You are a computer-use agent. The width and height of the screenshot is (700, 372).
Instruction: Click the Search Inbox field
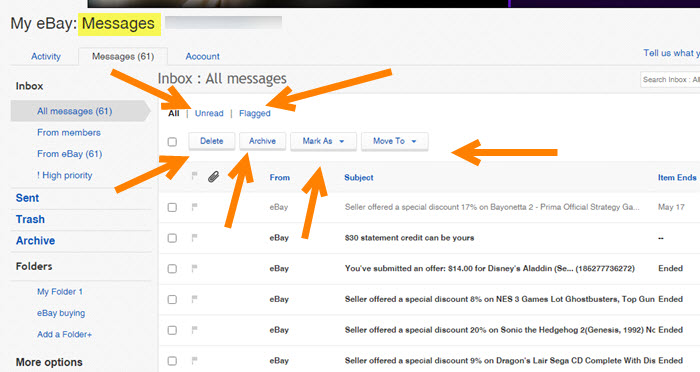670,79
